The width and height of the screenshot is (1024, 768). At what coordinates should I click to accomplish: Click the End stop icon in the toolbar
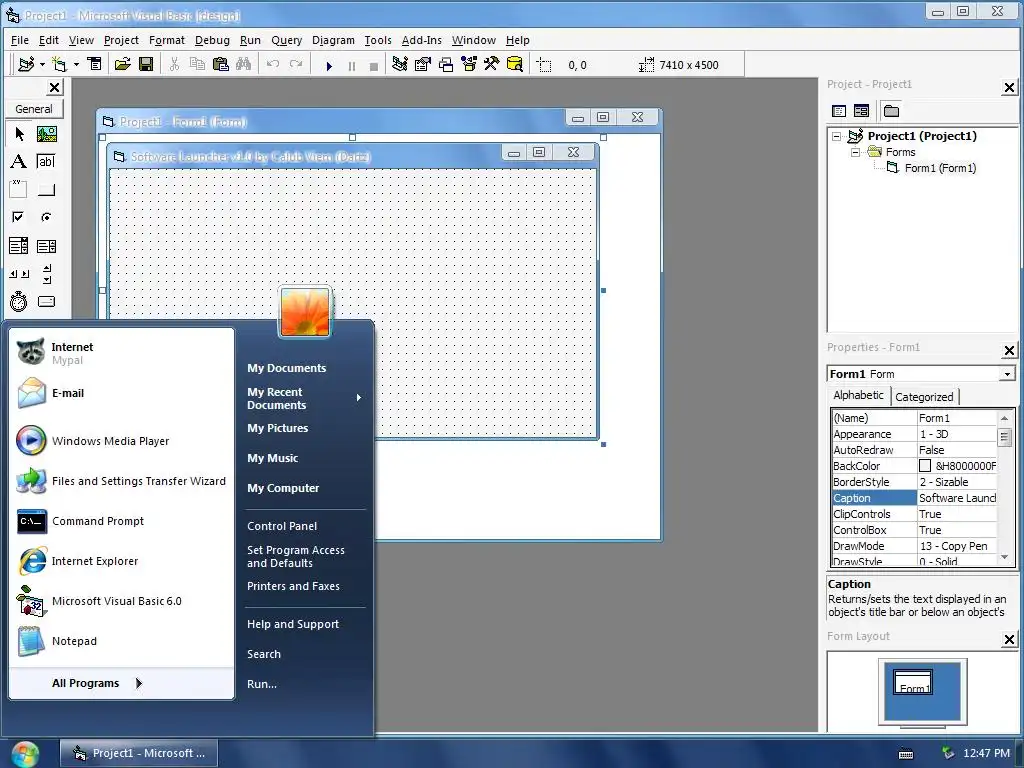pyautogui.click(x=374, y=66)
